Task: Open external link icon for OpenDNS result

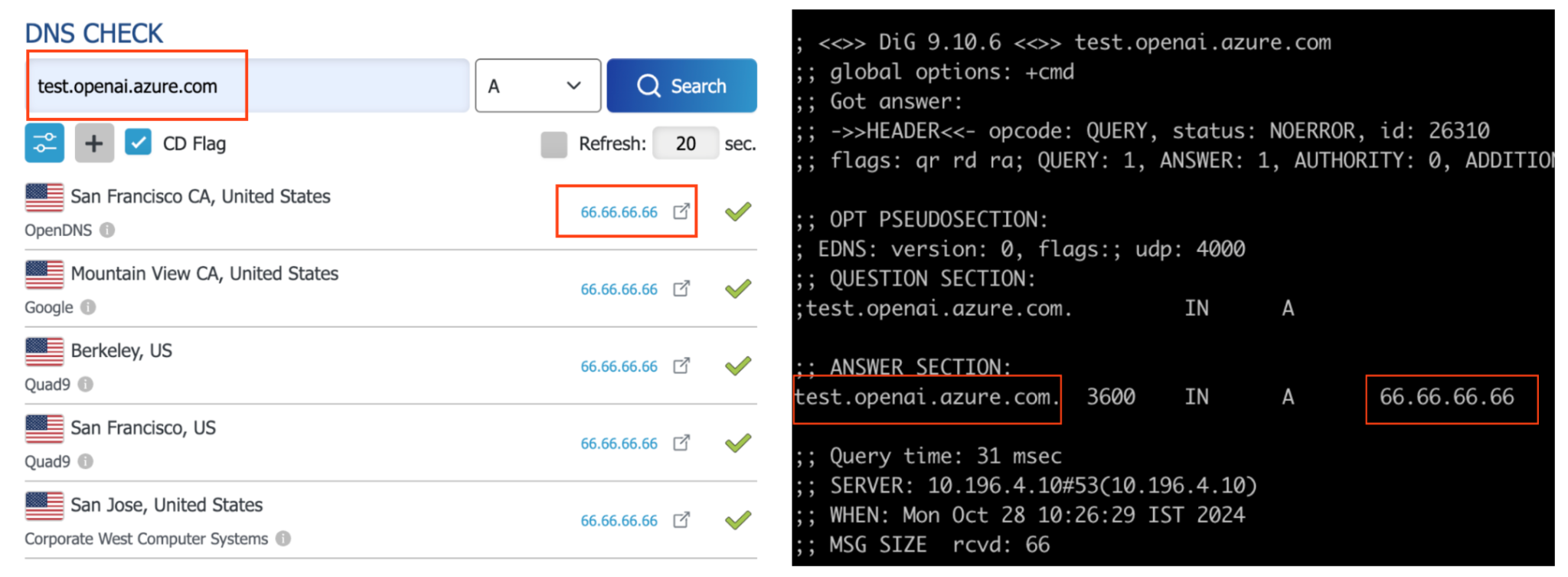Action: click(681, 211)
